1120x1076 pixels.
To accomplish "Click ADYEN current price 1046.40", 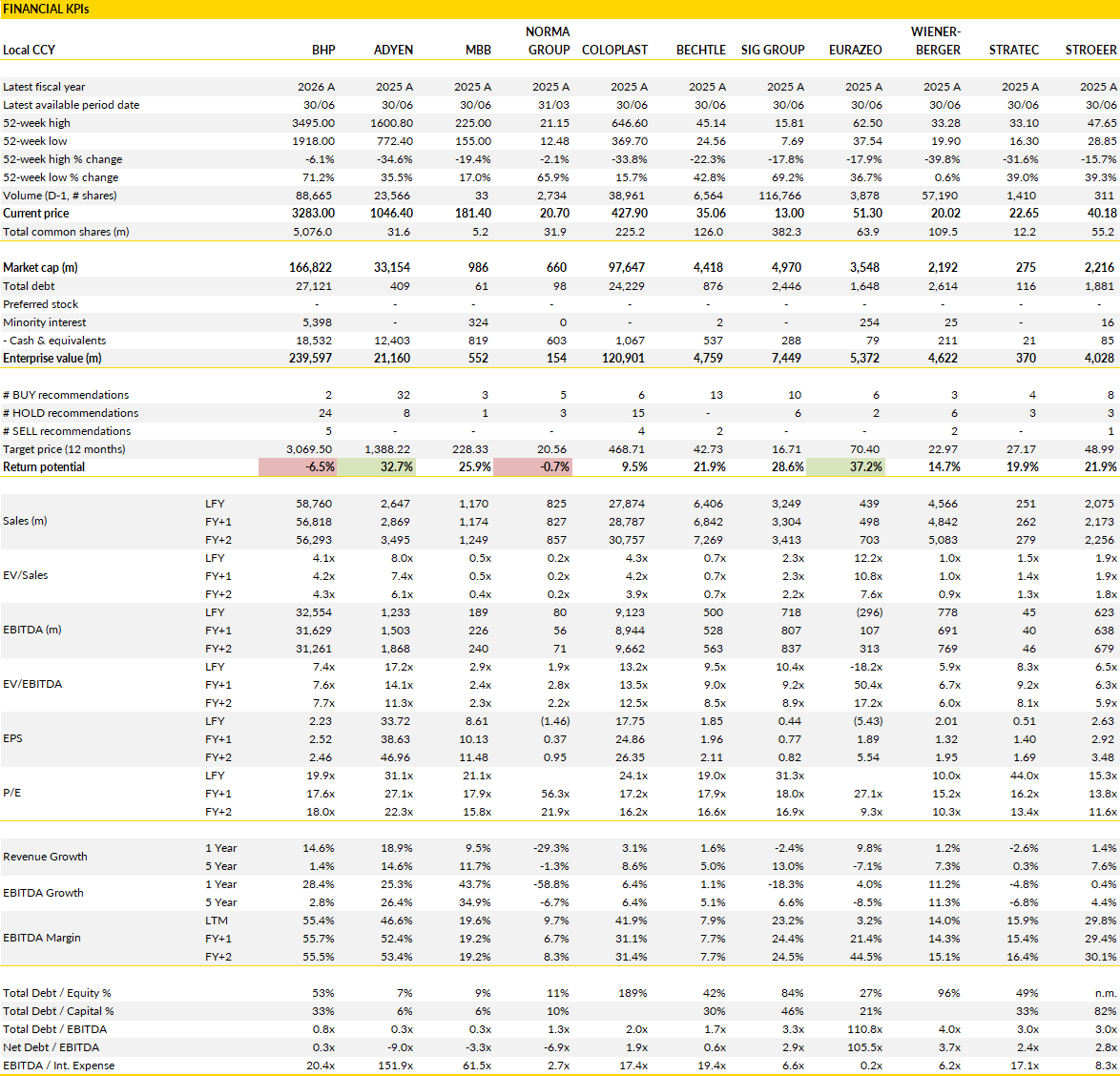I will (x=391, y=213).
